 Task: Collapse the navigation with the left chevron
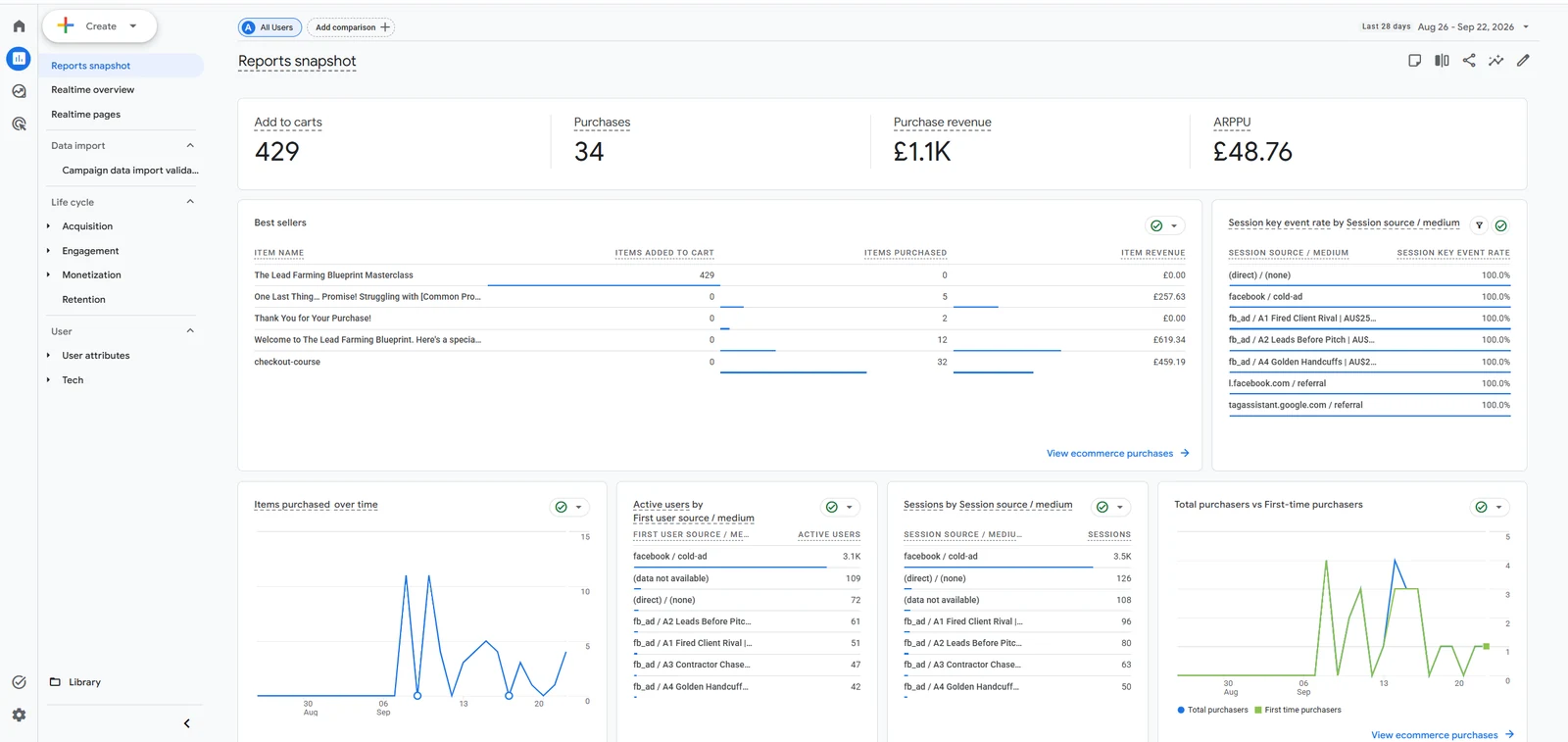186,723
